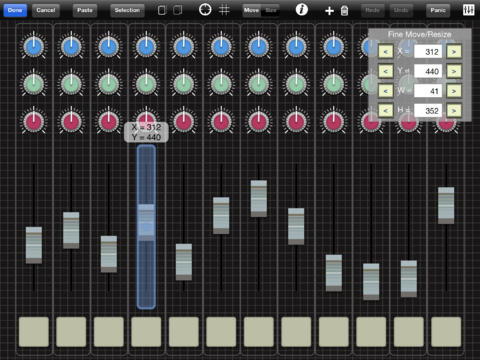480x360 pixels.
Task: Decrease X value with left arrow
Action: click(386, 52)
